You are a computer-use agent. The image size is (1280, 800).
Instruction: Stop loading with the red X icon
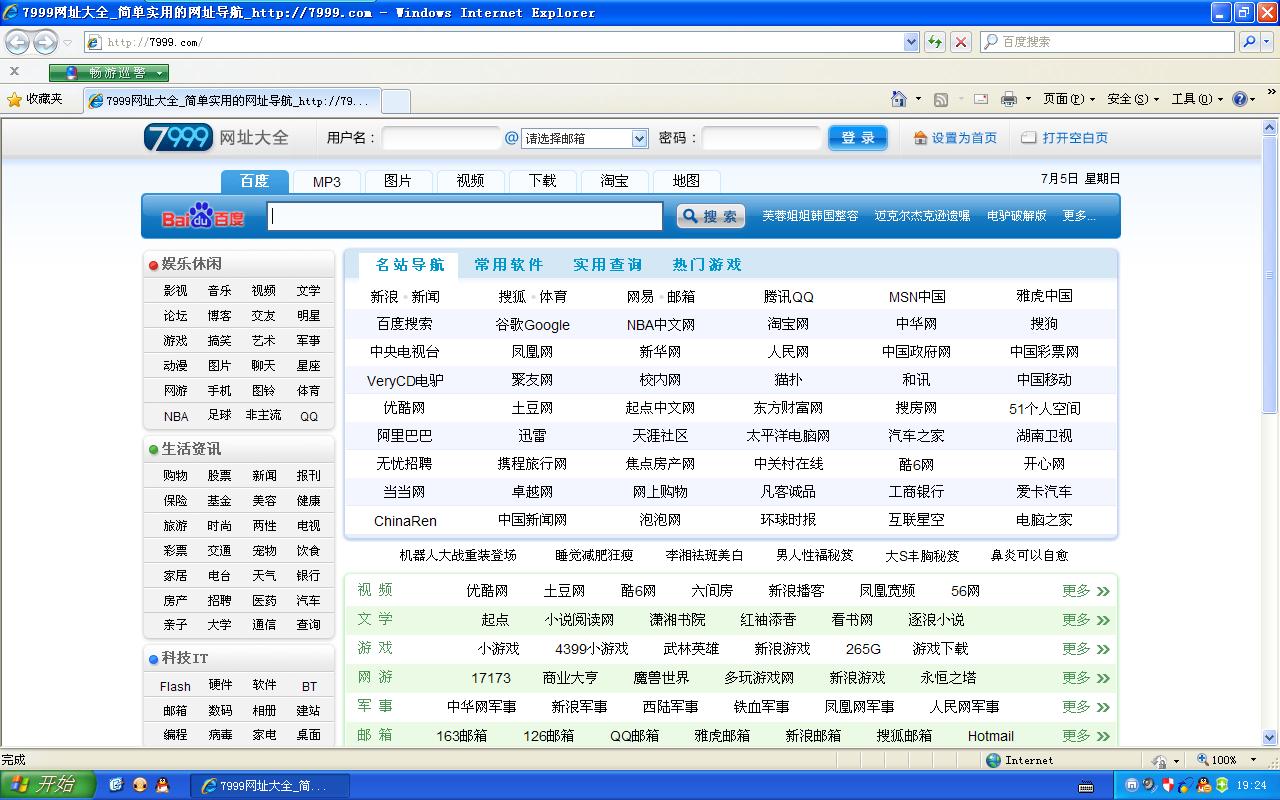961,42
